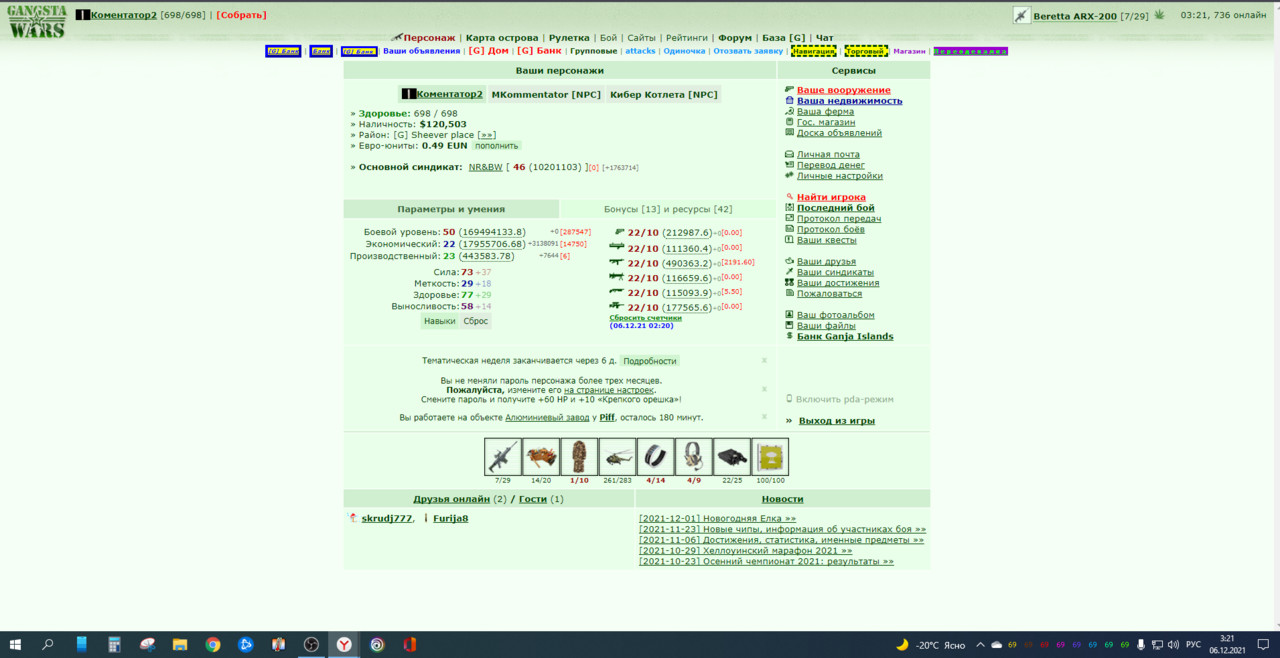Open File Explorer from the taskbar

(180, 645)
